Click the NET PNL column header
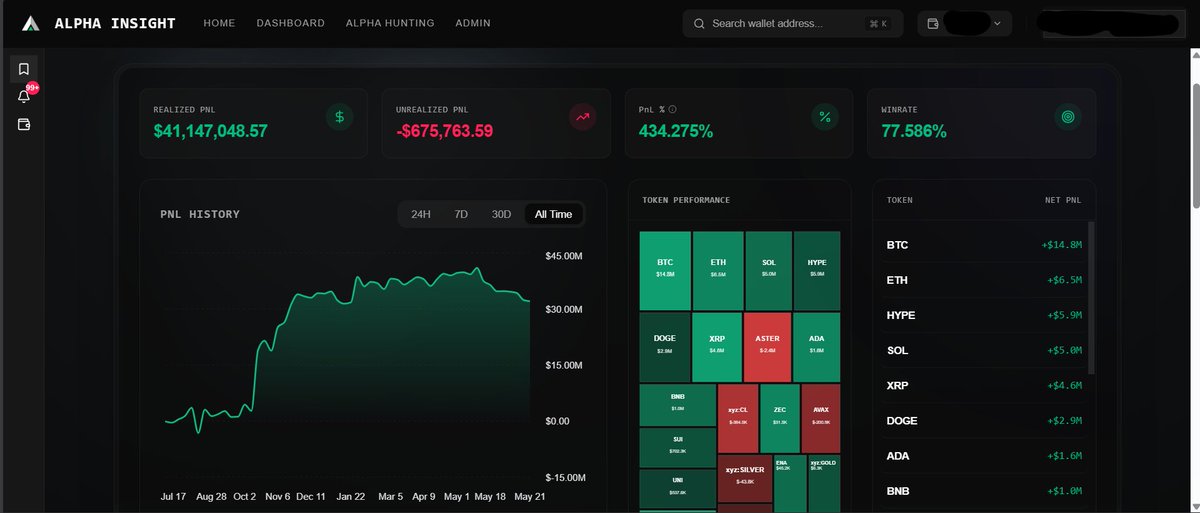Viewport: 1200px width, 513px height. [x=1063, y=200]
